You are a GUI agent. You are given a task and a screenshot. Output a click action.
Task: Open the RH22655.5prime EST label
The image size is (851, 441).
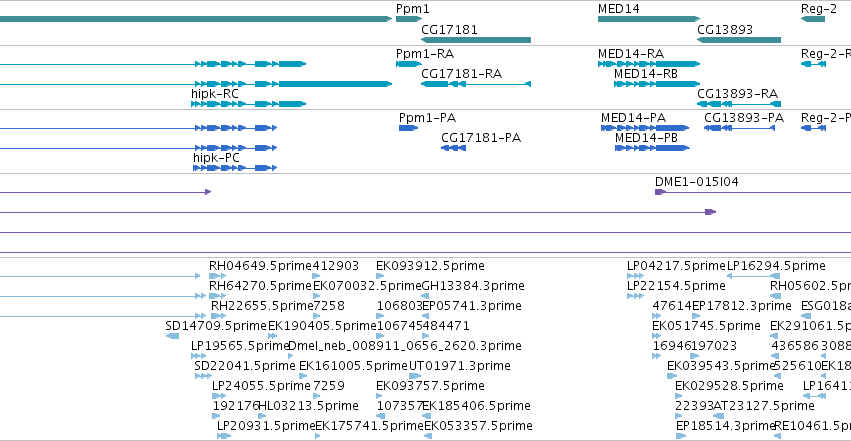tap(262, 306)
